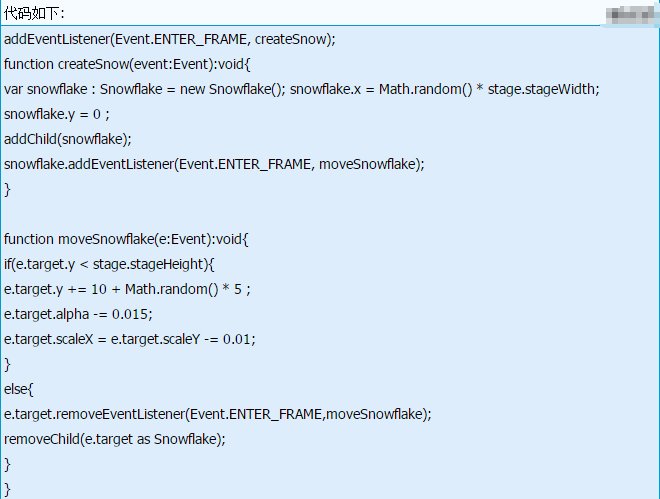This screenshot has width=660, height=499.
Task: Click the 代码如下 heading label
Action: (x=35, y=12)
